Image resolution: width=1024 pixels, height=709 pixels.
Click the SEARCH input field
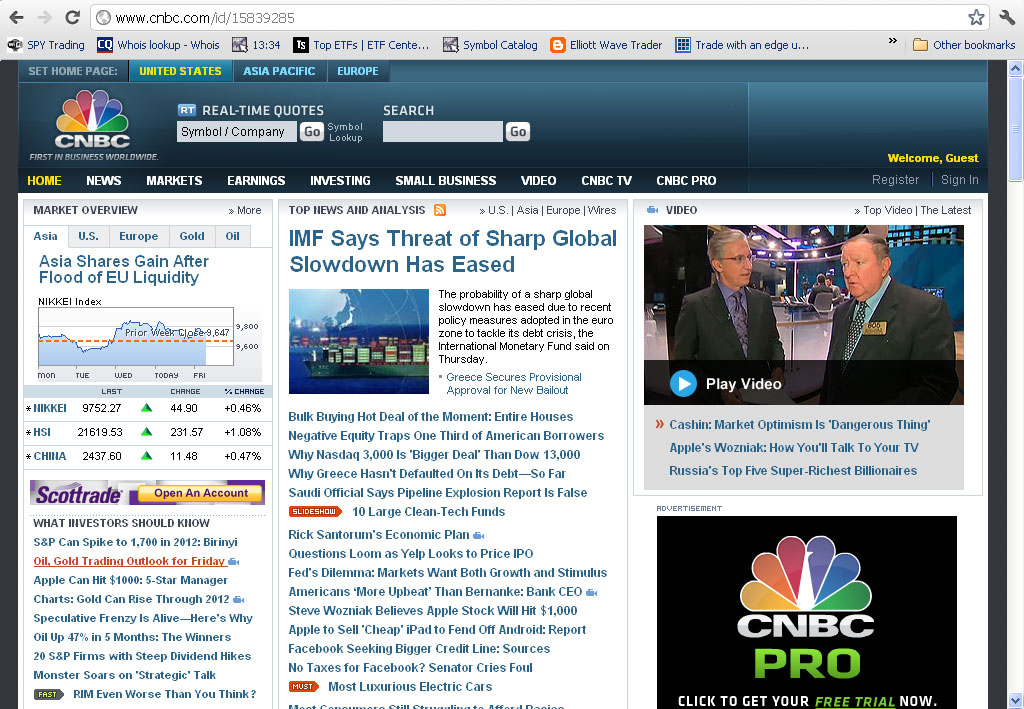coord(443,132)
